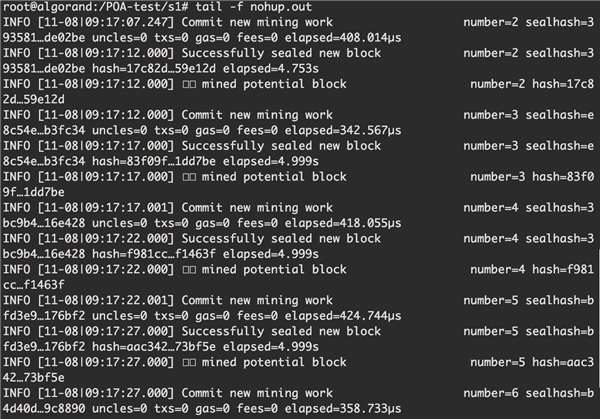The image size is (600, 419).
Task: Click the emoji placeholder before block 3 mined
Action: pos(189,177)
